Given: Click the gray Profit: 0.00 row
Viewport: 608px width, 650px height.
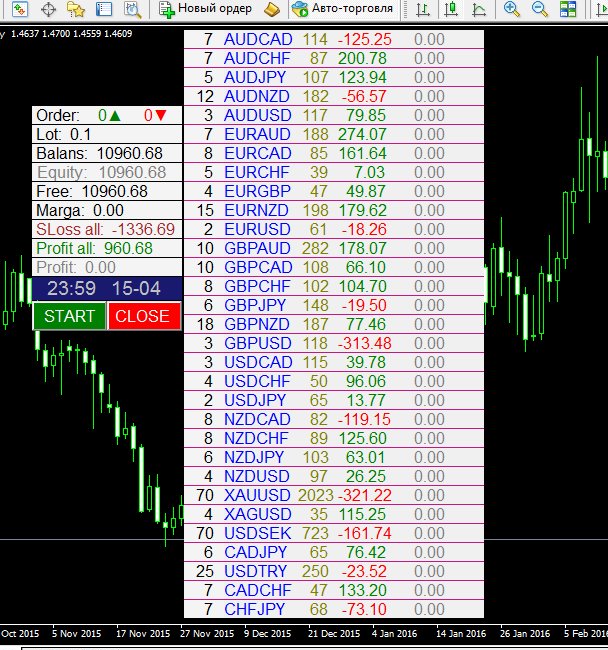Looking at the screenshot, I should (x=107, y=267).
